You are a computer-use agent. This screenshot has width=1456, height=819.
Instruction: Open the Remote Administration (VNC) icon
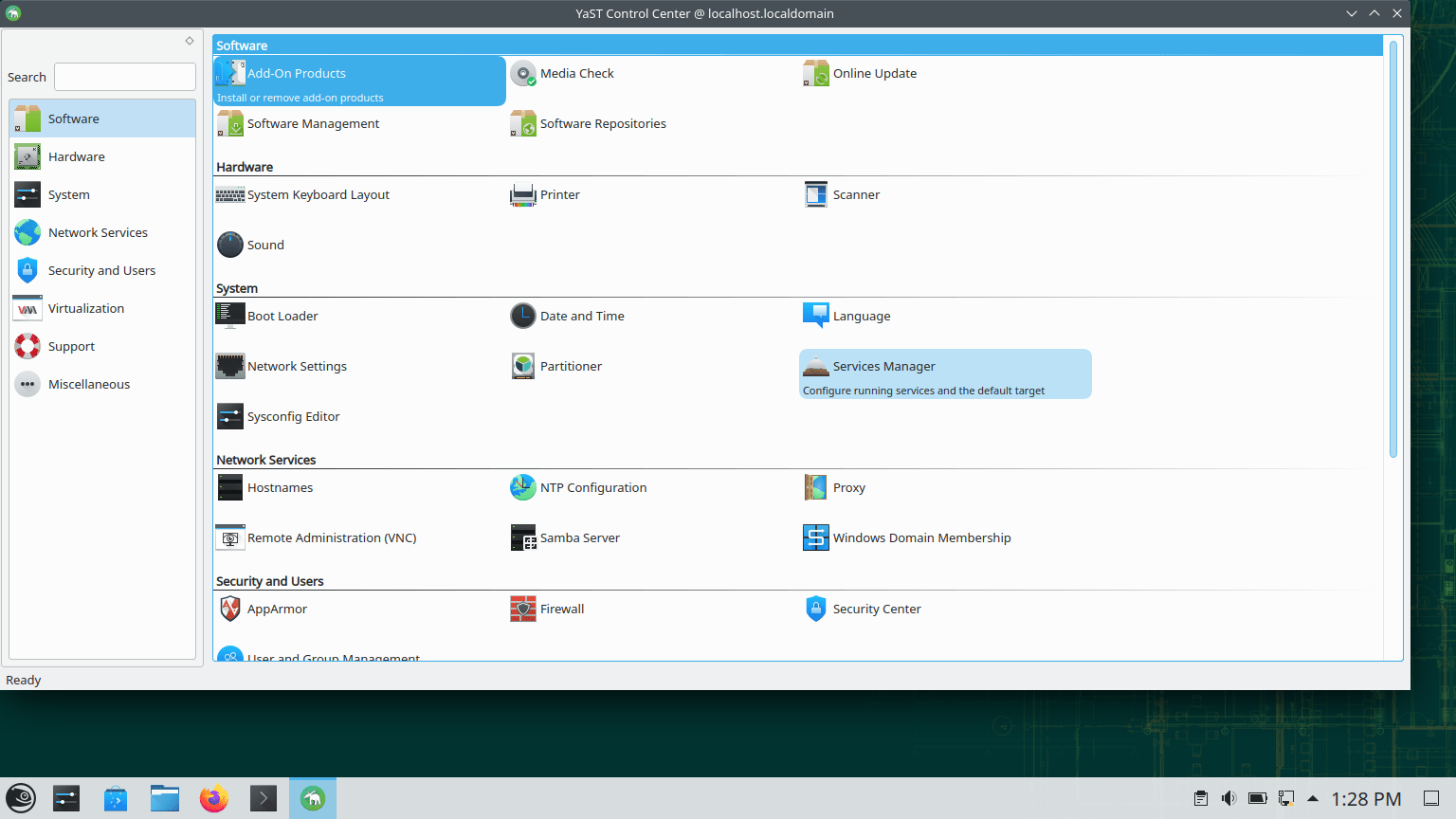230,537
